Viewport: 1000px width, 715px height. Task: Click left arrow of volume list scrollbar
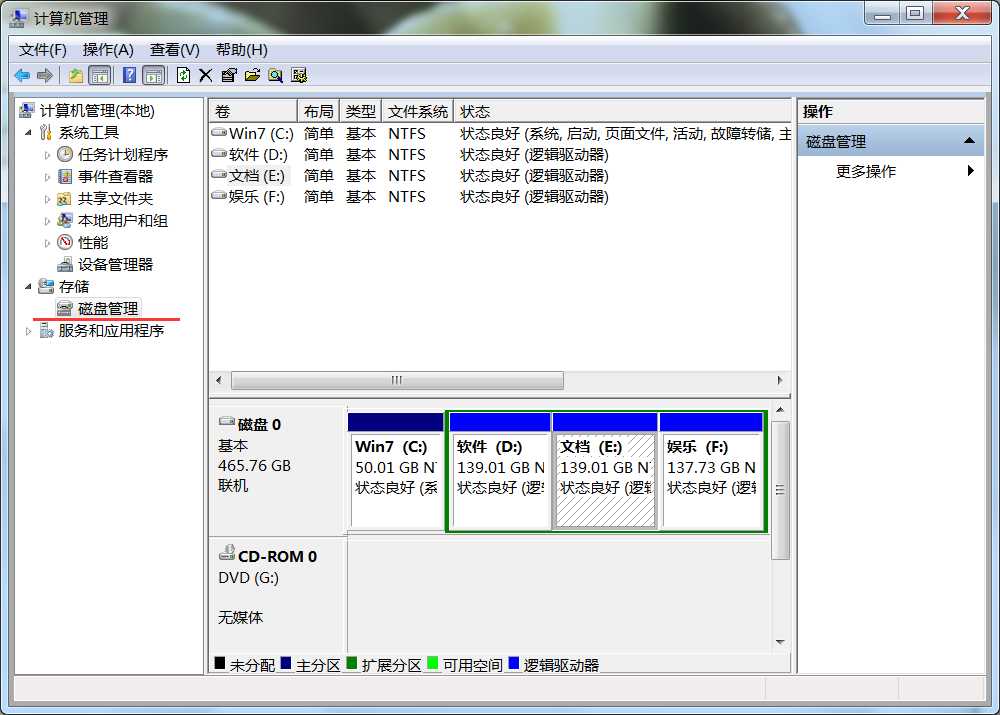click(x=219, y=380)
